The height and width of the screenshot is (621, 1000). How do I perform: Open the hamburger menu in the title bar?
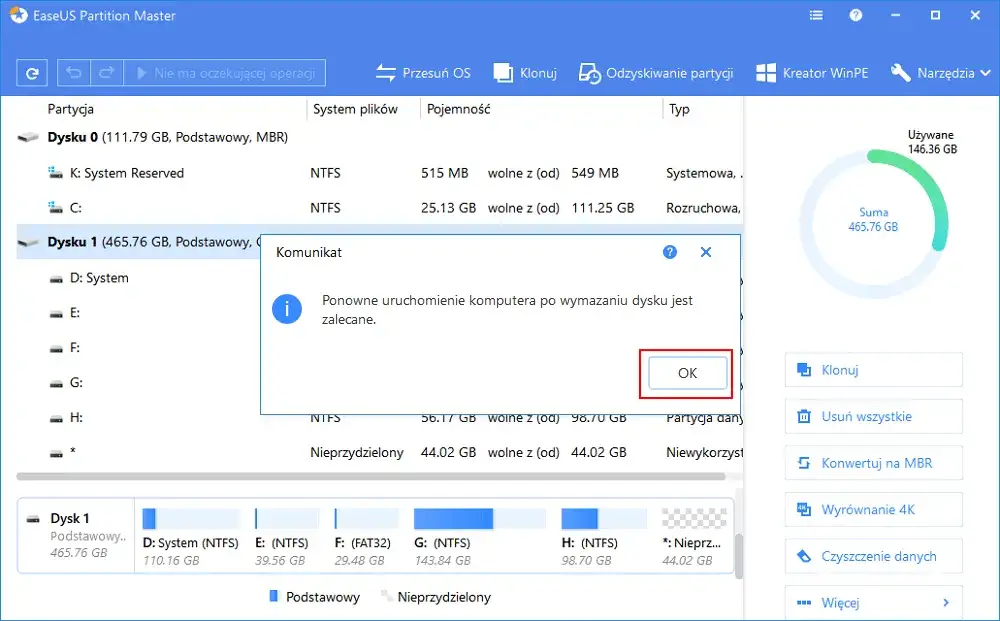(x=816, y=15)
